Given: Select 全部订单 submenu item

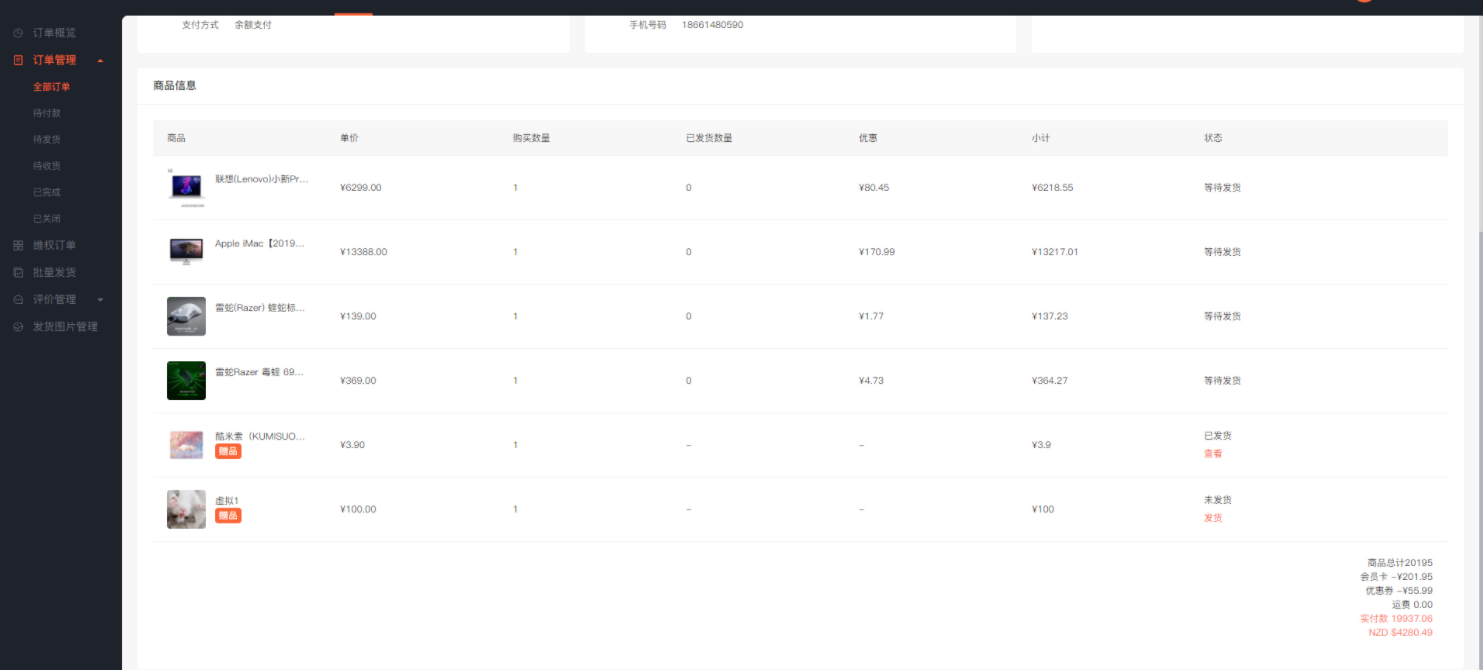Looking at the screenshot, I should [51, 87].
